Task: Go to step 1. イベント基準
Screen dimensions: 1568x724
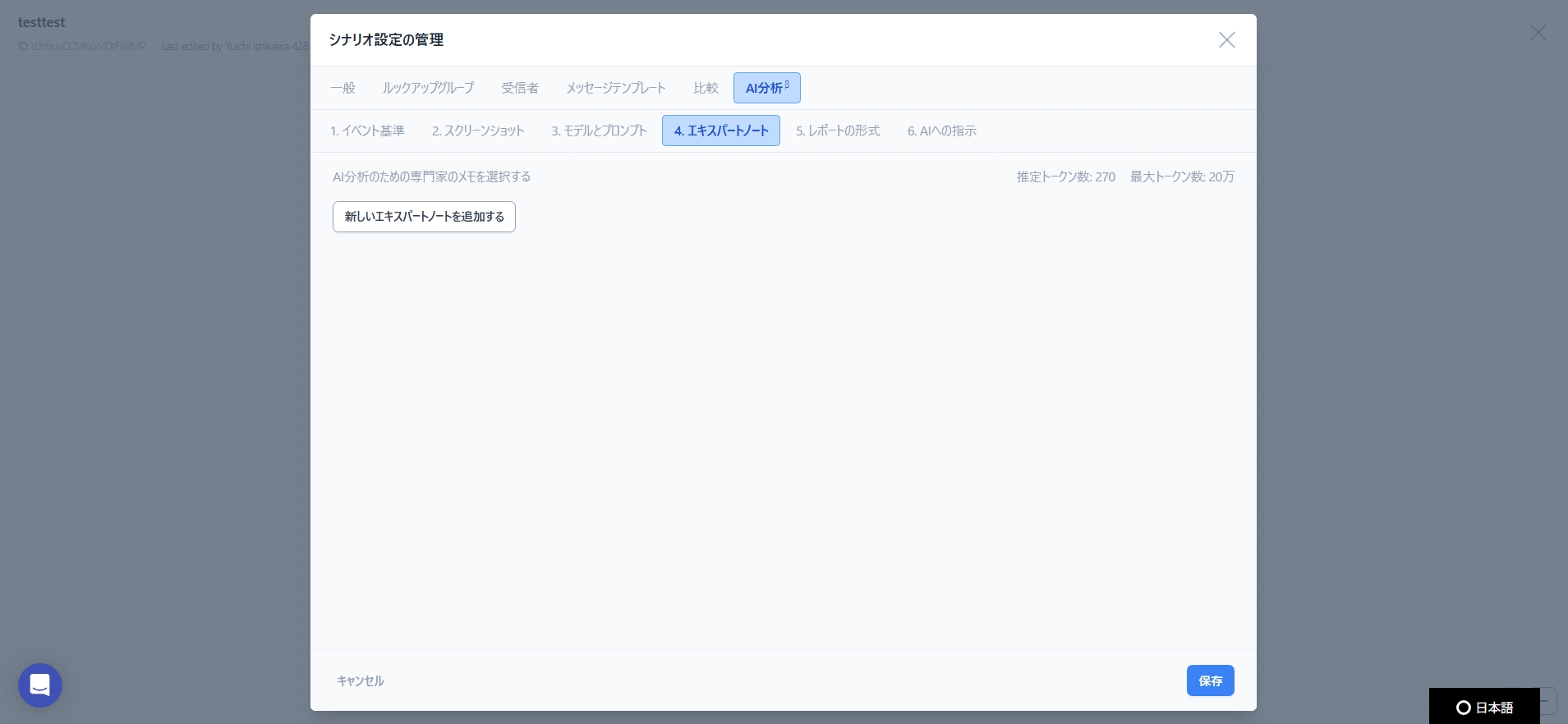Action: coord(367,131)
